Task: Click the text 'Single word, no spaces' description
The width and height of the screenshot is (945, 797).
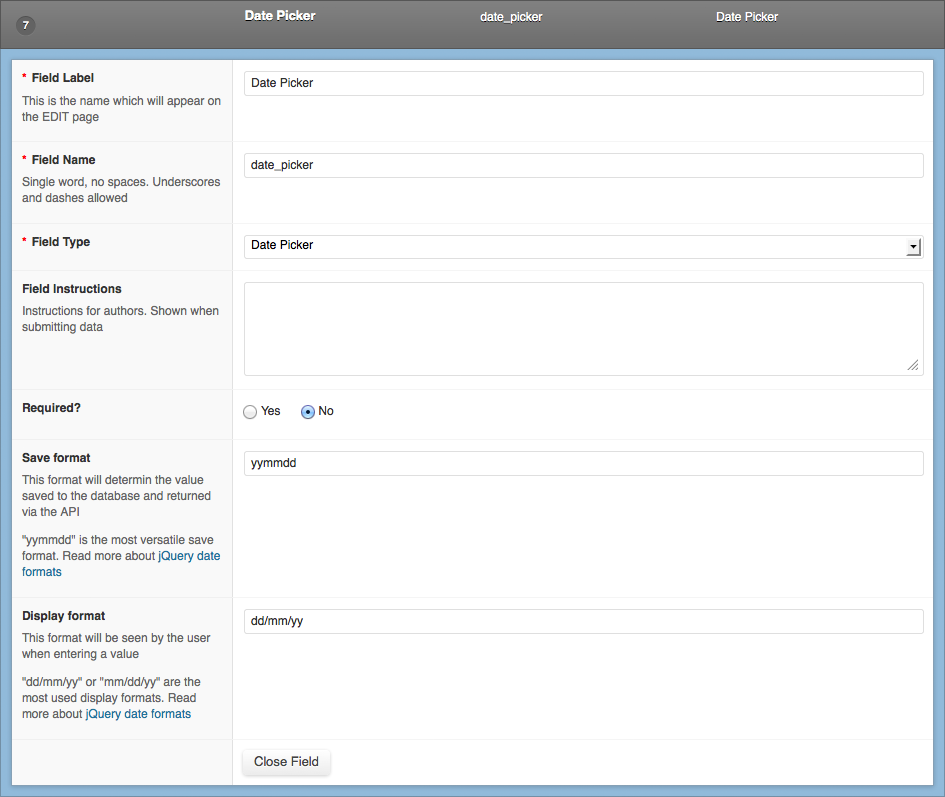Action: tap(121, 190)
